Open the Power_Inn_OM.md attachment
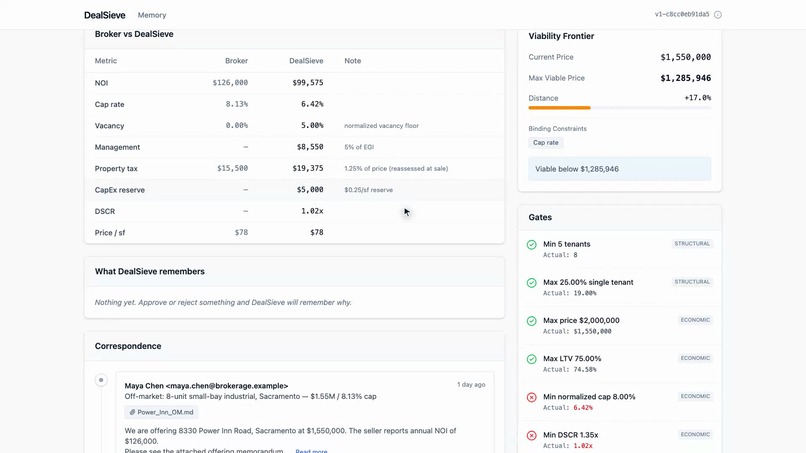 pos(161,412)
